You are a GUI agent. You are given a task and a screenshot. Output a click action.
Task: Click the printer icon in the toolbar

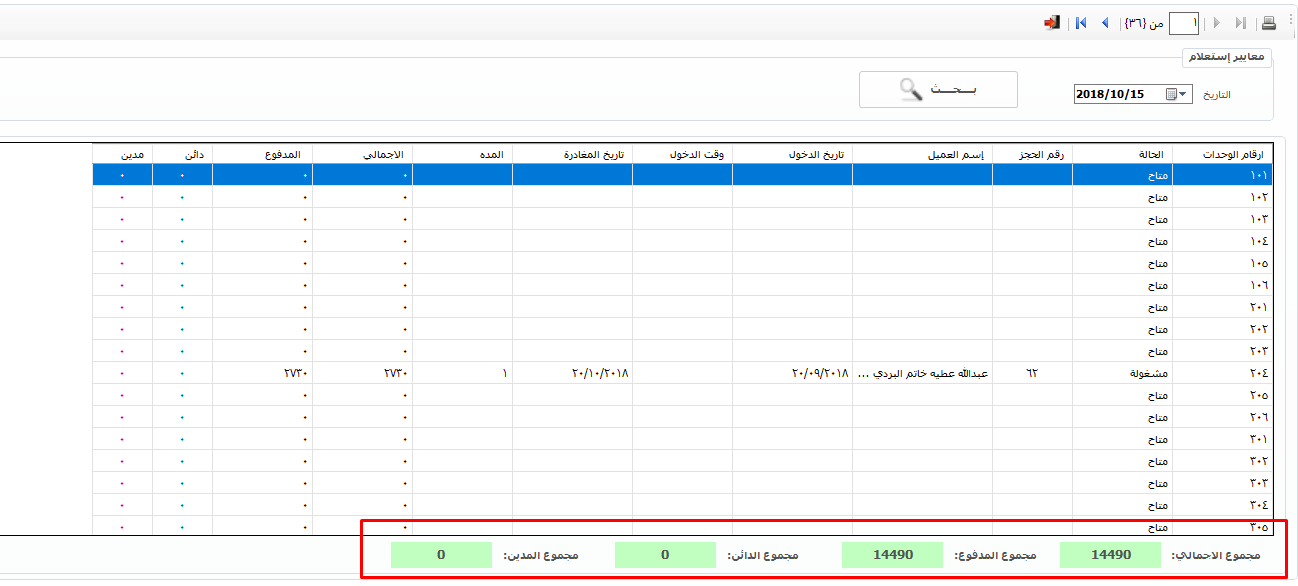tap(1268, 23)
